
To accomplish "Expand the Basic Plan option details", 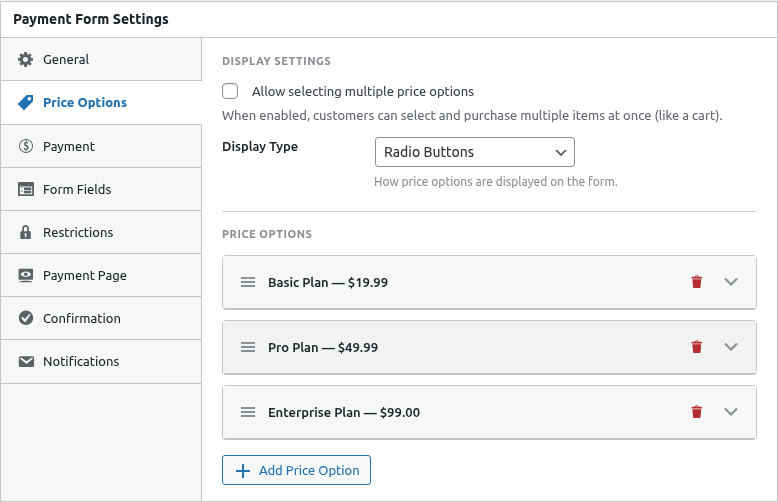I will tap(730, 282).
